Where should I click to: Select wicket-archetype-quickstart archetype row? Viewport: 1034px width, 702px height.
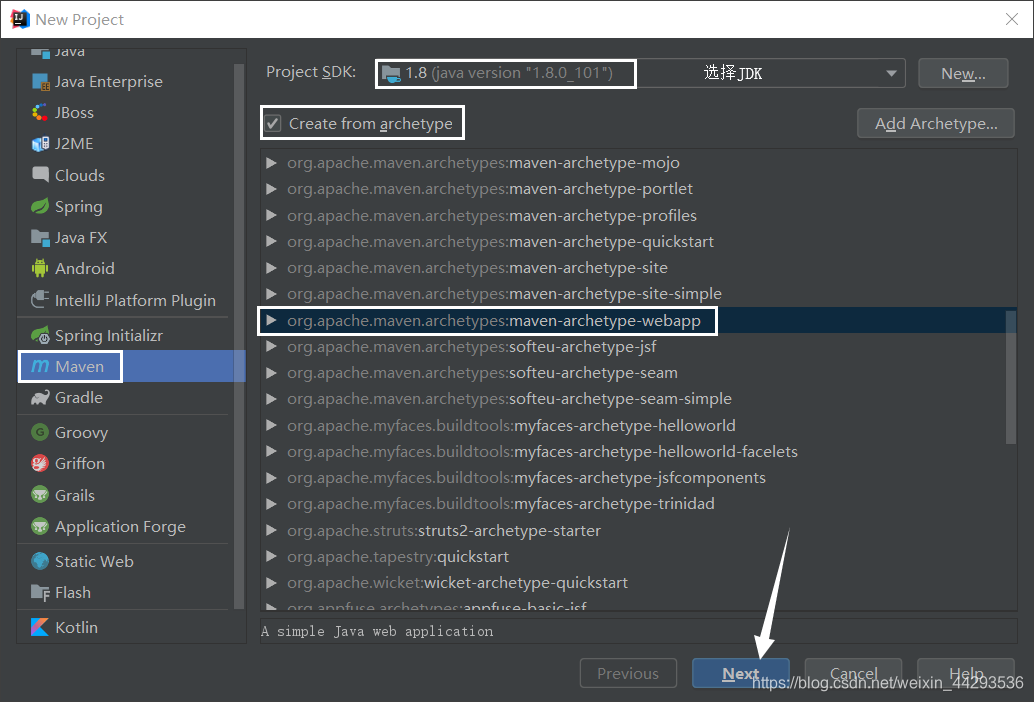[638, 583]
